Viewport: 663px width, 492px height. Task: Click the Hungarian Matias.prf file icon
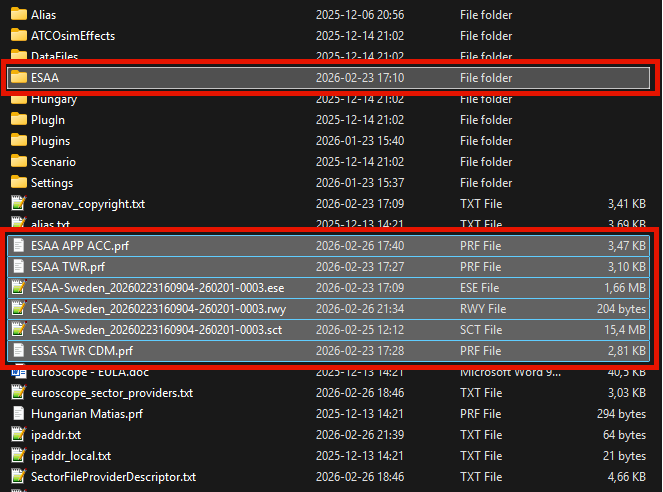point(18,414)
